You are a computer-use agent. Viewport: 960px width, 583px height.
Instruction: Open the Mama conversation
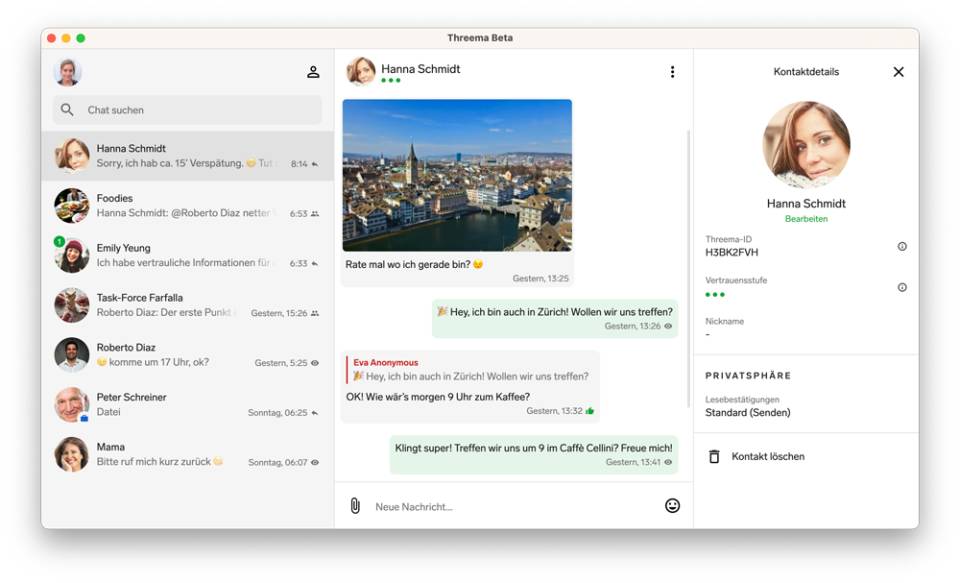(187, 454)
